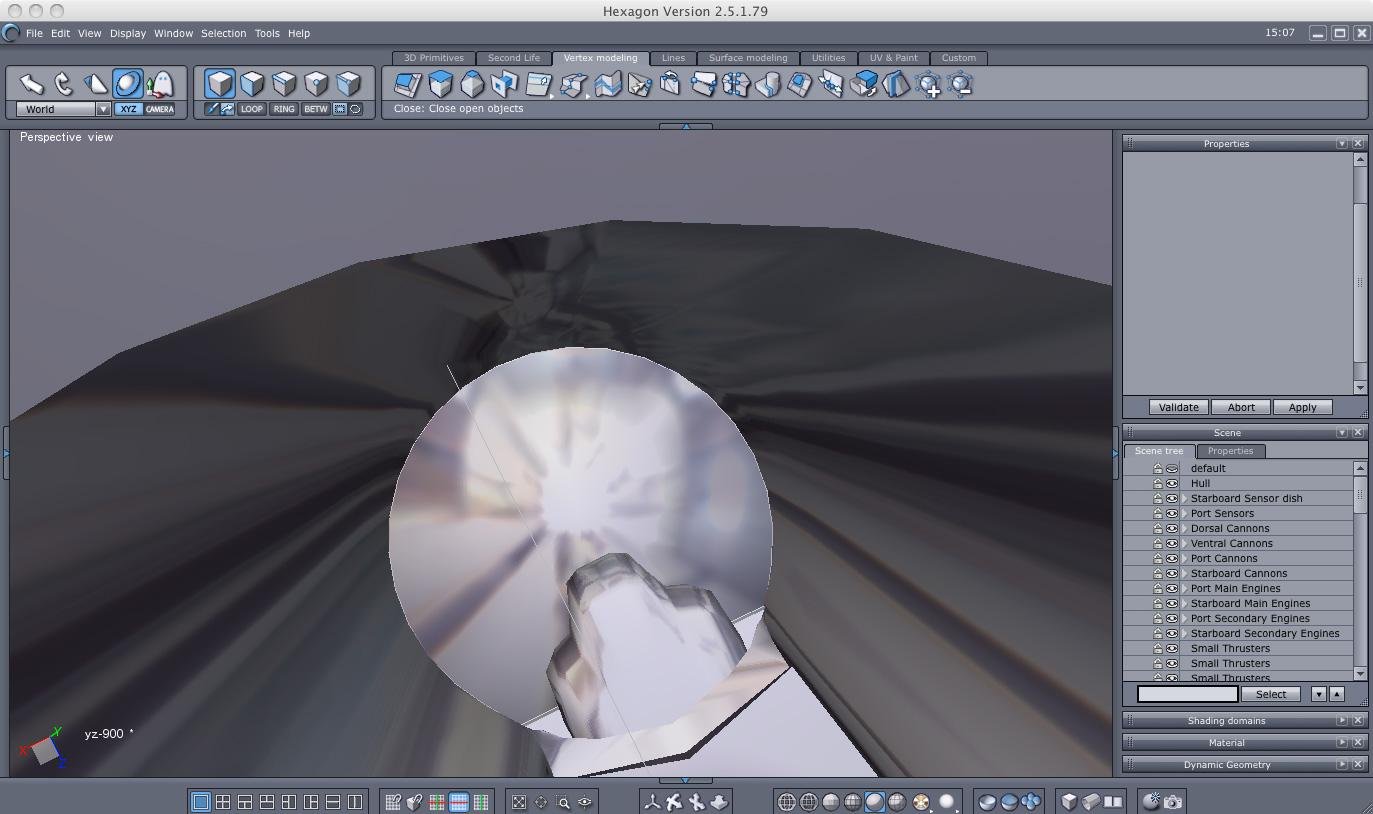The image size is (1373, 814).
Task: Hide the Hull object via eye icon
Action: tap(1172, 483)
